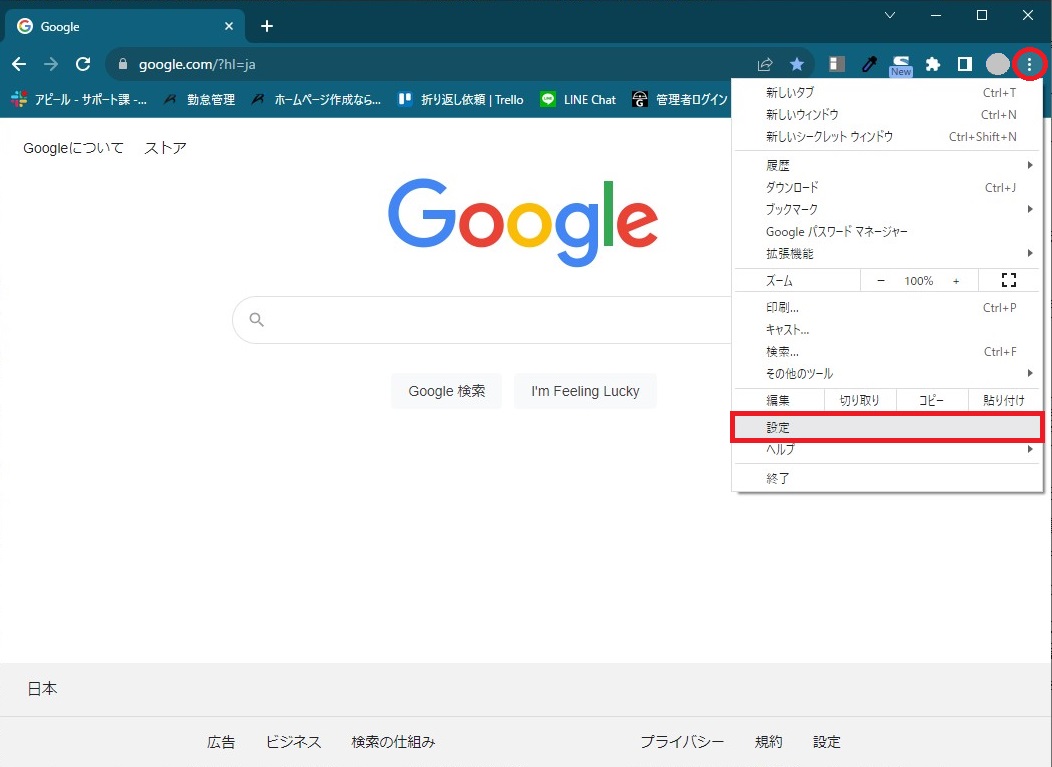The width and height of the screenshot is (1052, 767).
Task: Open the 広告 footer link
Action: point(221,742)
